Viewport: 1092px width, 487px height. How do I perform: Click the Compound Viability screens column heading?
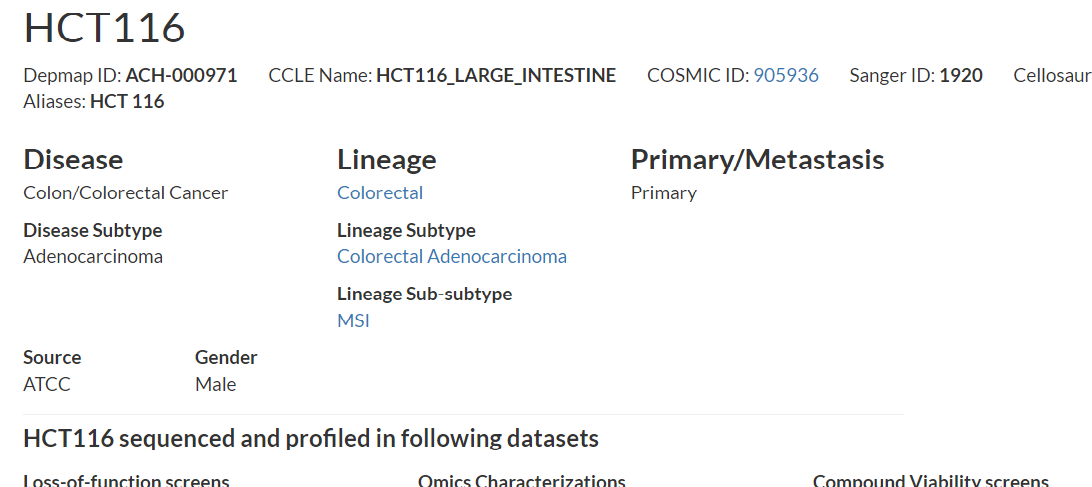point(930,480)
